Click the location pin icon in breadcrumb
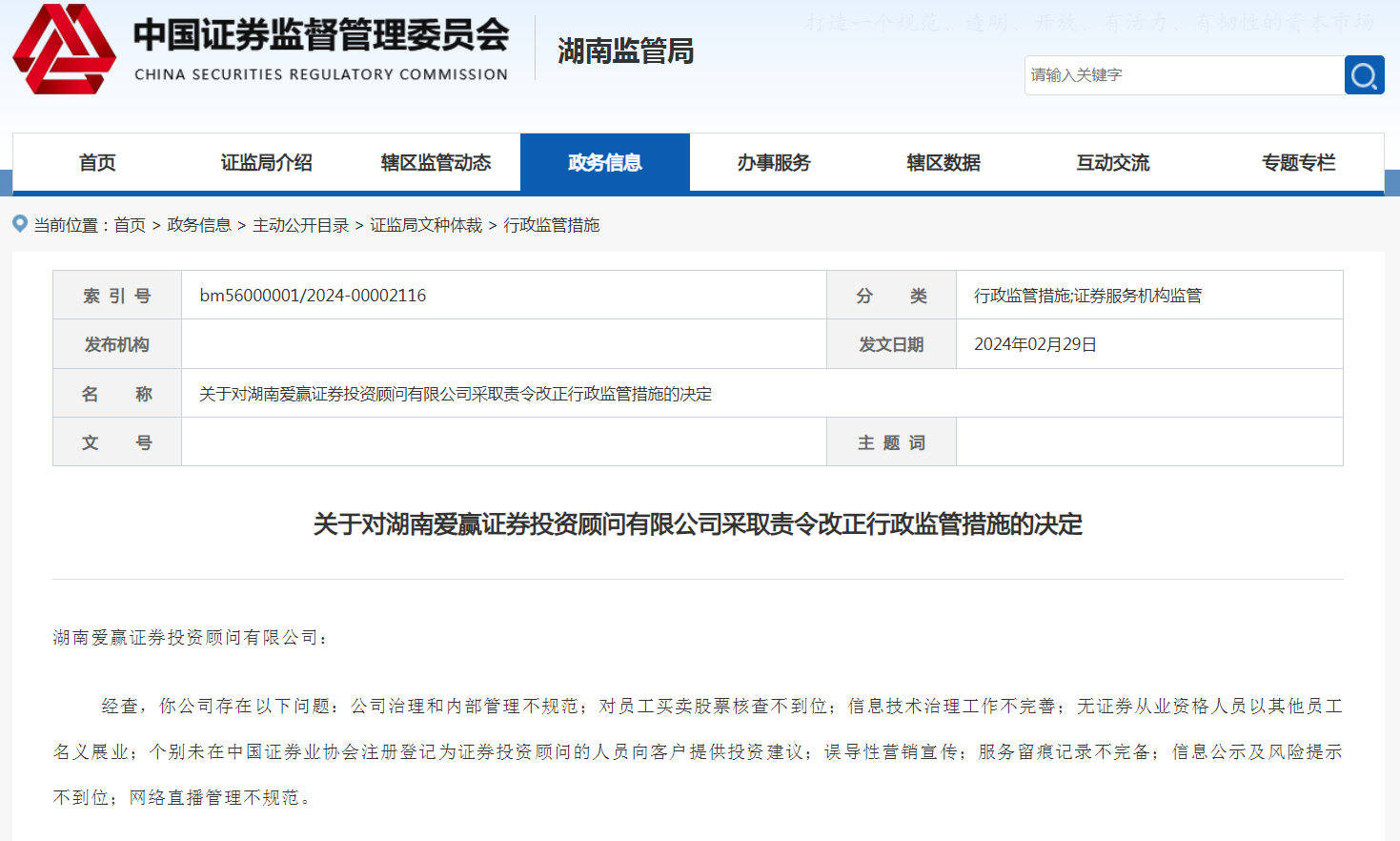 click(20, 224)
